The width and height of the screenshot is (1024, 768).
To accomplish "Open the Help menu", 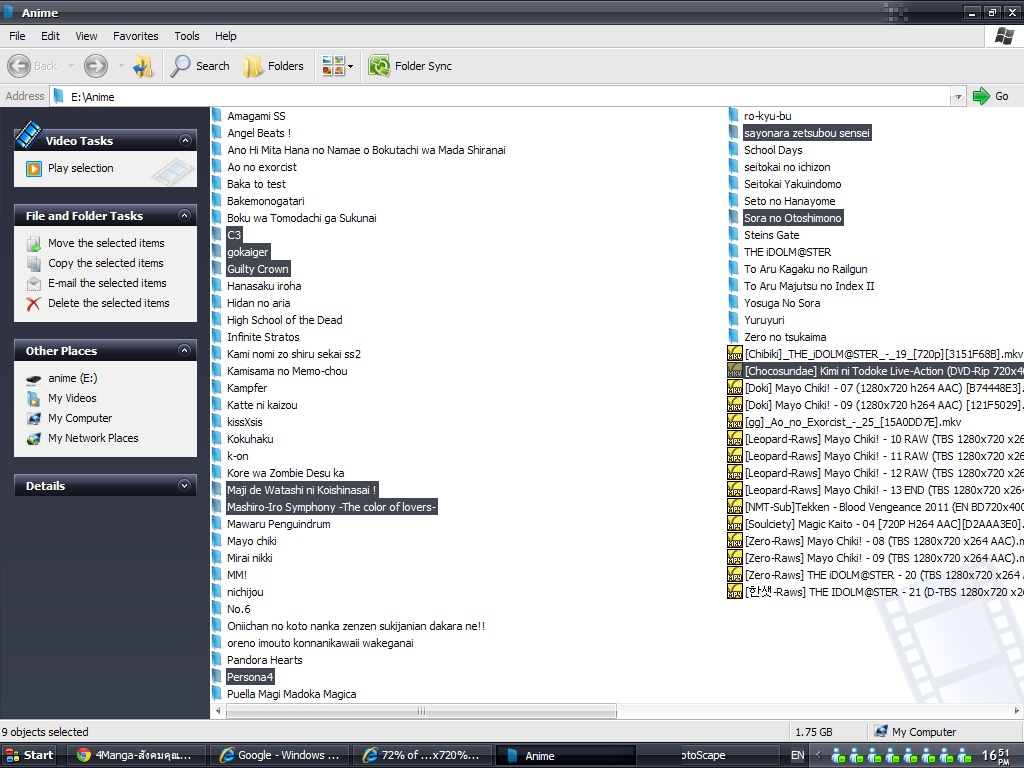I will [x=225, y=36].
